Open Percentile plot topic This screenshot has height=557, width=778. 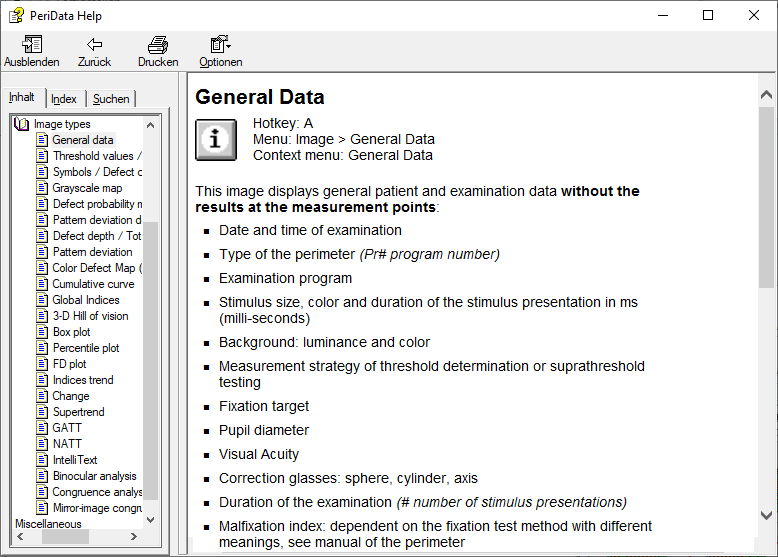(x=86, y=348)
